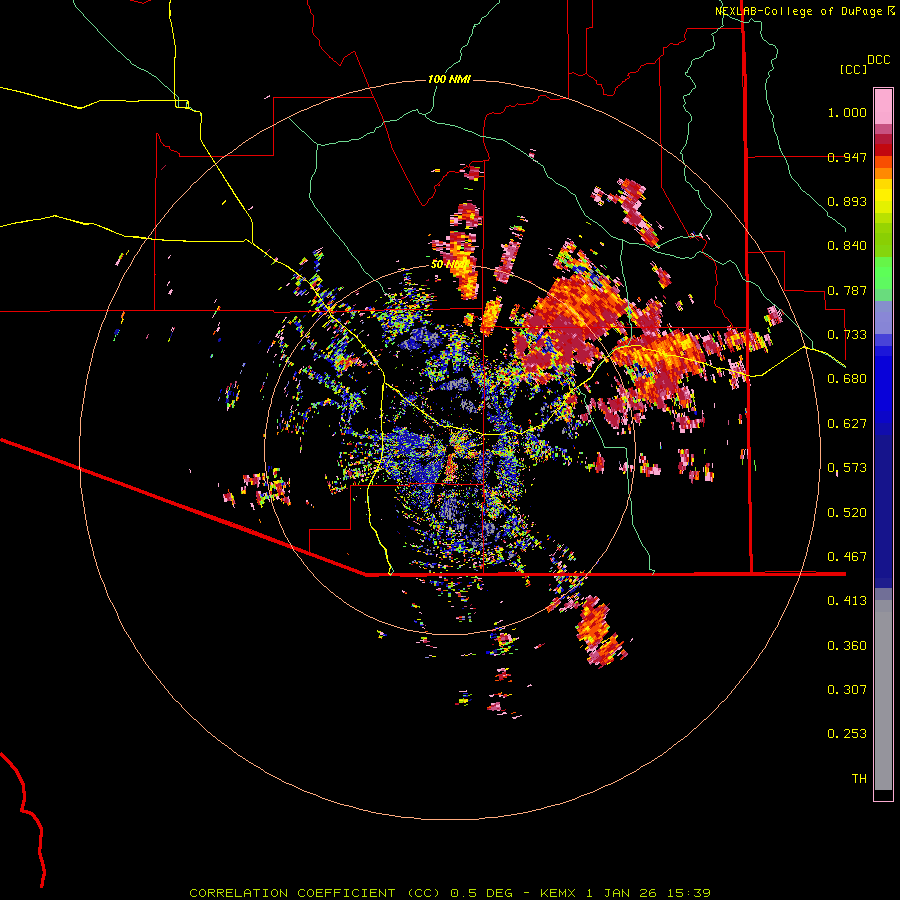Click the pink top segment of the color bar

[x=883, y=106]
